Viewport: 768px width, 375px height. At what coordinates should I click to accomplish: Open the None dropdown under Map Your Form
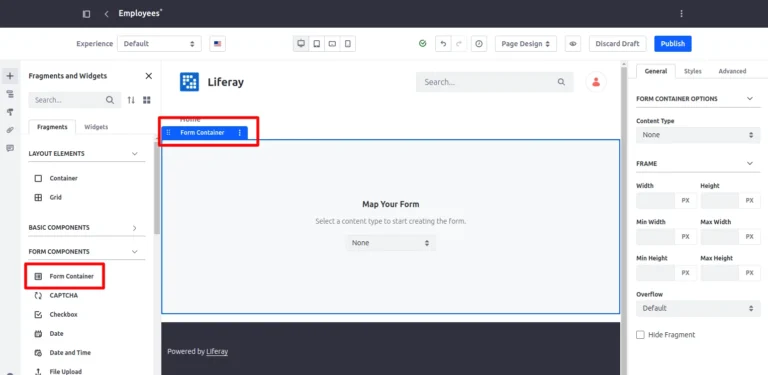click(x=390, y=243)
